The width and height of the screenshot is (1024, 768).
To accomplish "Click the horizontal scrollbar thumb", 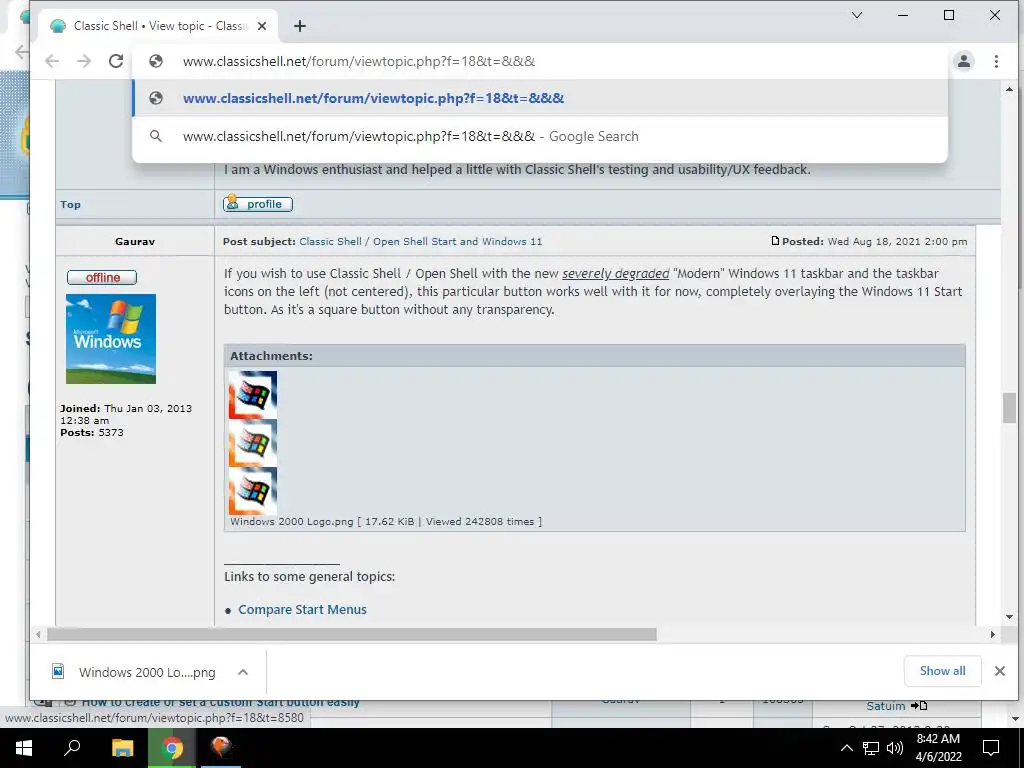I will coord(351,634).
